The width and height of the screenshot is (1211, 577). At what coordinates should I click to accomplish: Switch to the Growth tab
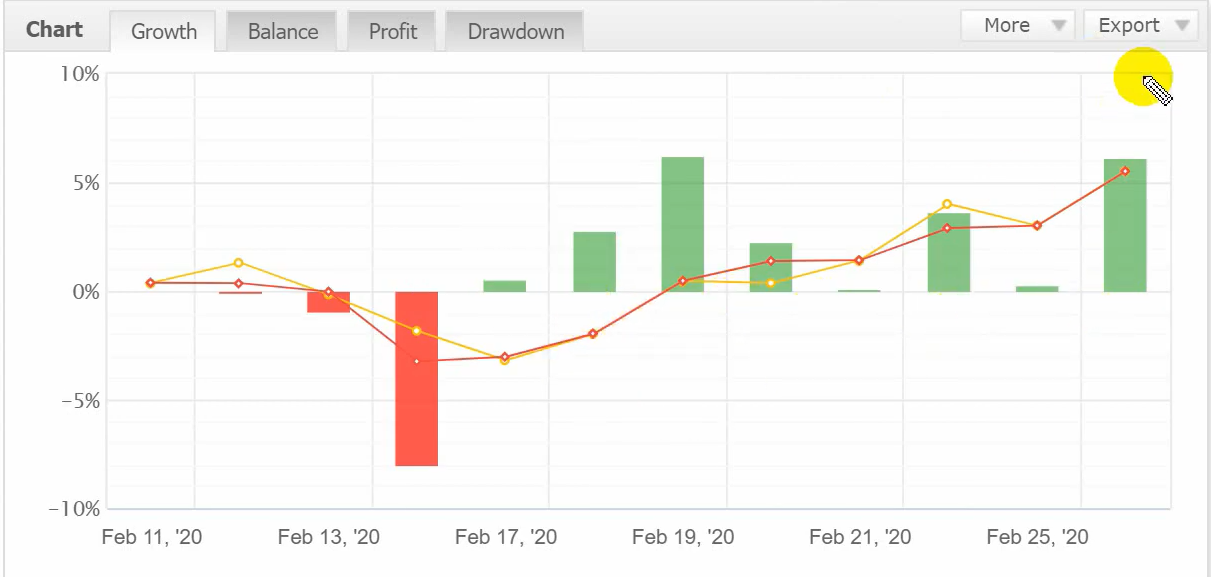(x=164, y=31)
